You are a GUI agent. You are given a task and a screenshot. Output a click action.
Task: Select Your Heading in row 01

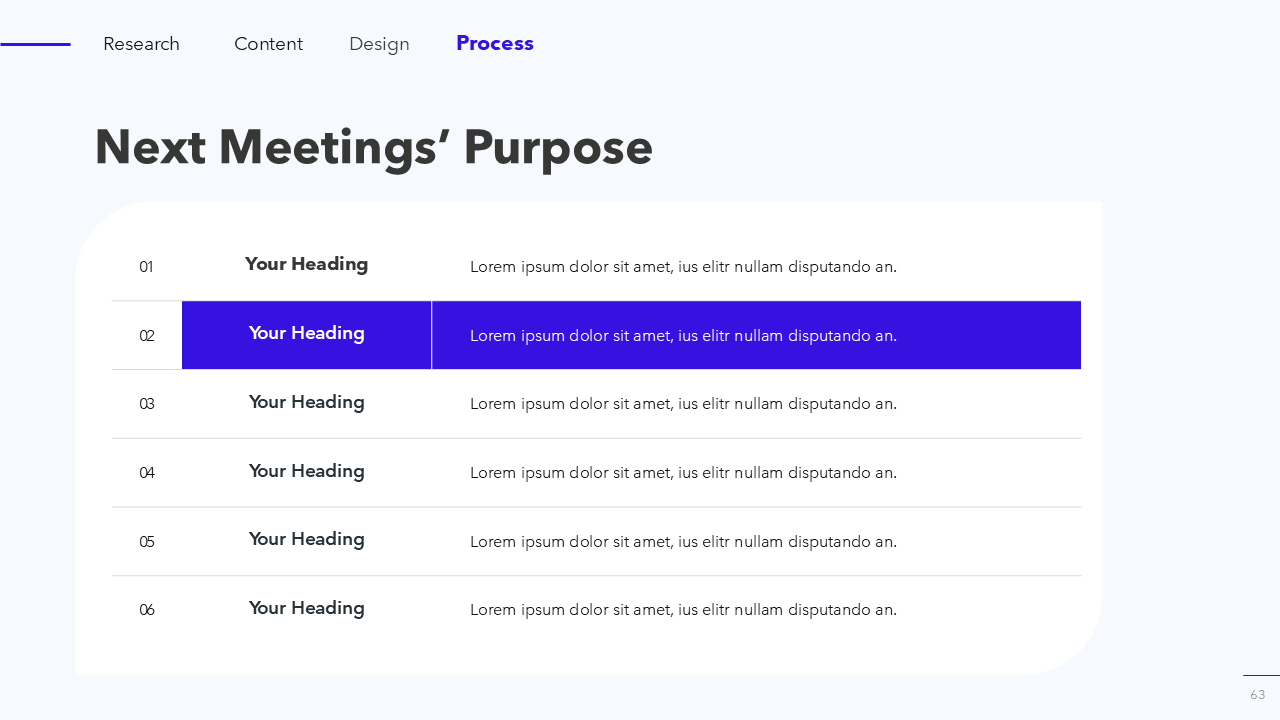(306, 264)
